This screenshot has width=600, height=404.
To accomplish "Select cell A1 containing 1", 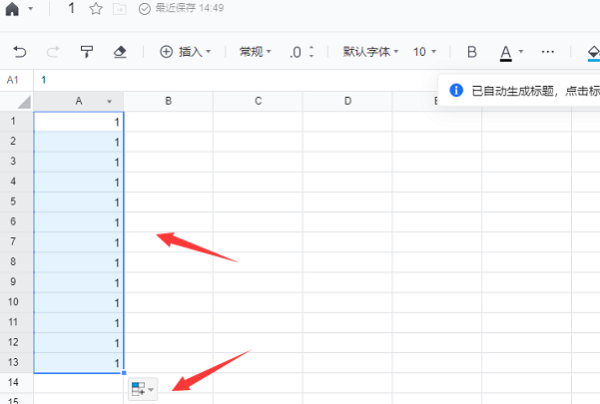I will pos(78,122).
